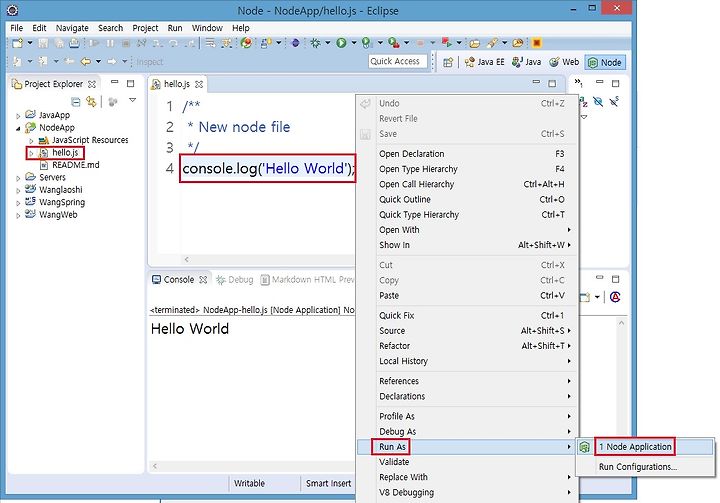
Task: Switch to the Debug view tab
Action: coord(234,280)
